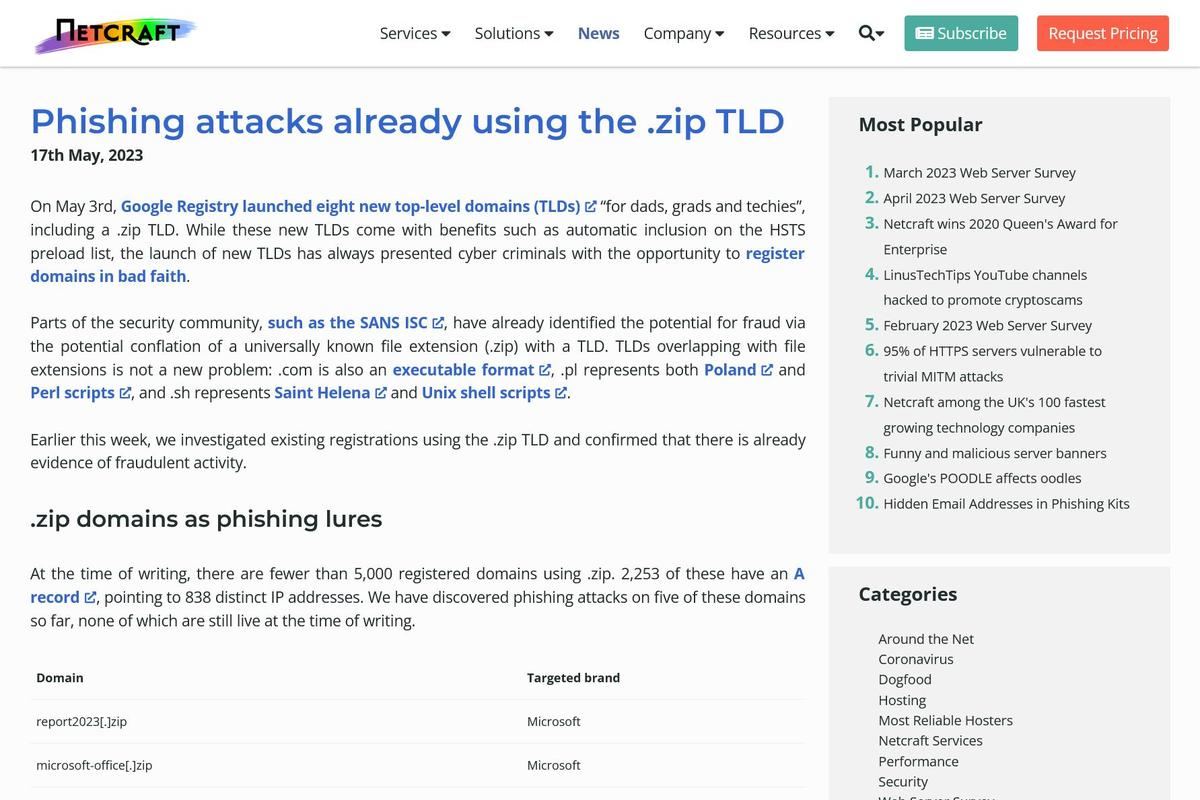Expand the Services menu
1200x800 pixels.
pyautogui.click(x=415, y=33)
